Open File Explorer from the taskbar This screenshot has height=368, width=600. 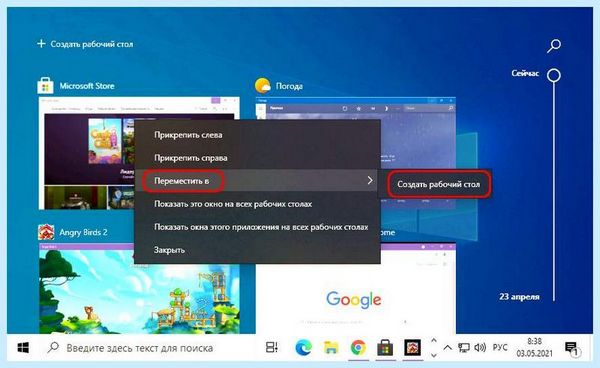pos(331,348)
